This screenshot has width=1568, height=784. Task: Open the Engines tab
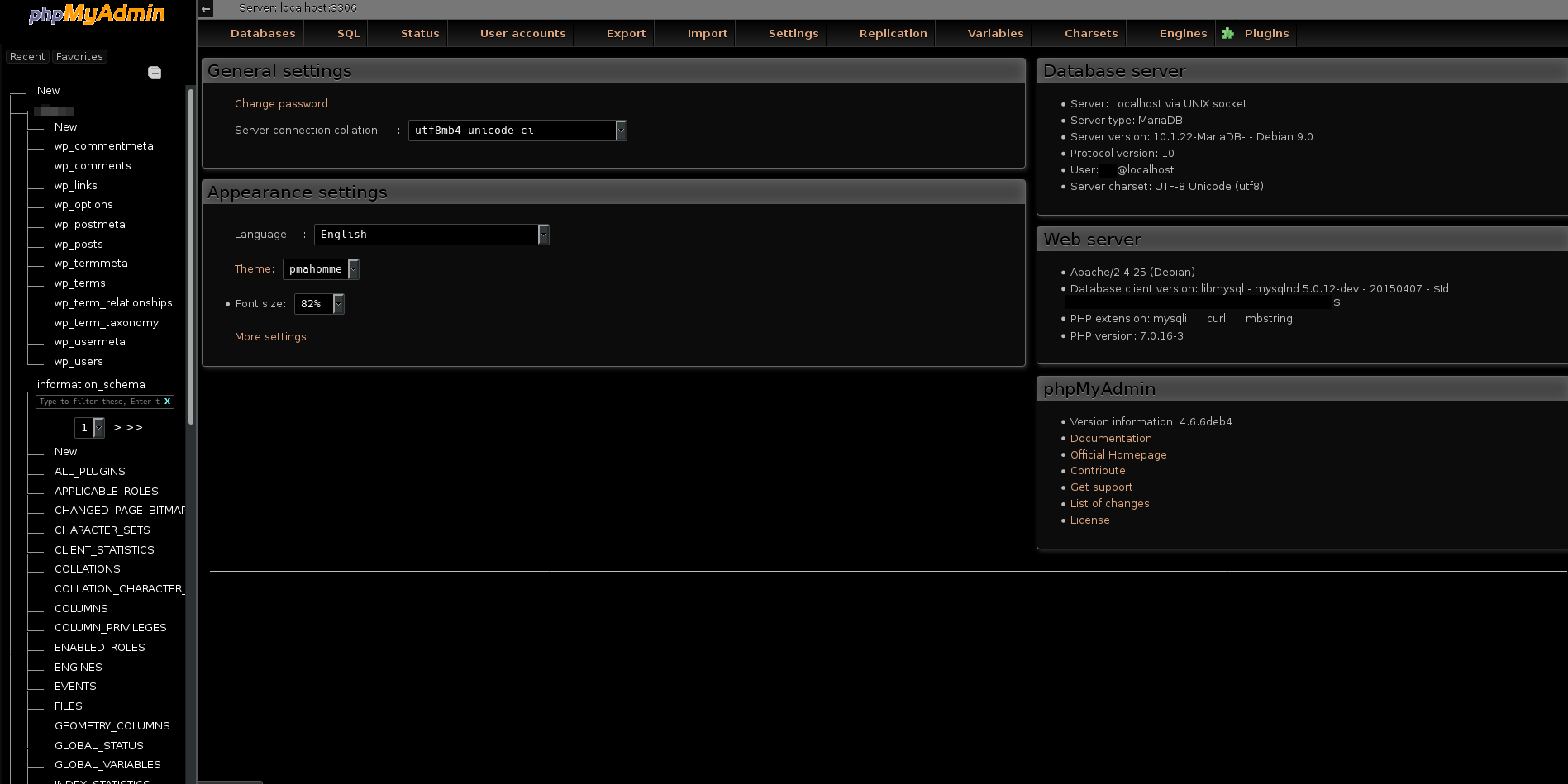pos(1184,33)
